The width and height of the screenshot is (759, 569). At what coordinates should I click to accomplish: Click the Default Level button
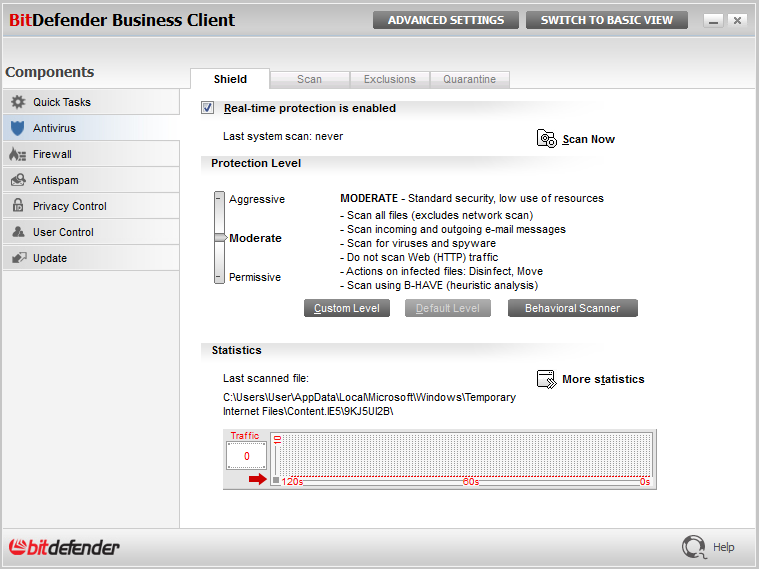(x=448, y=308)
